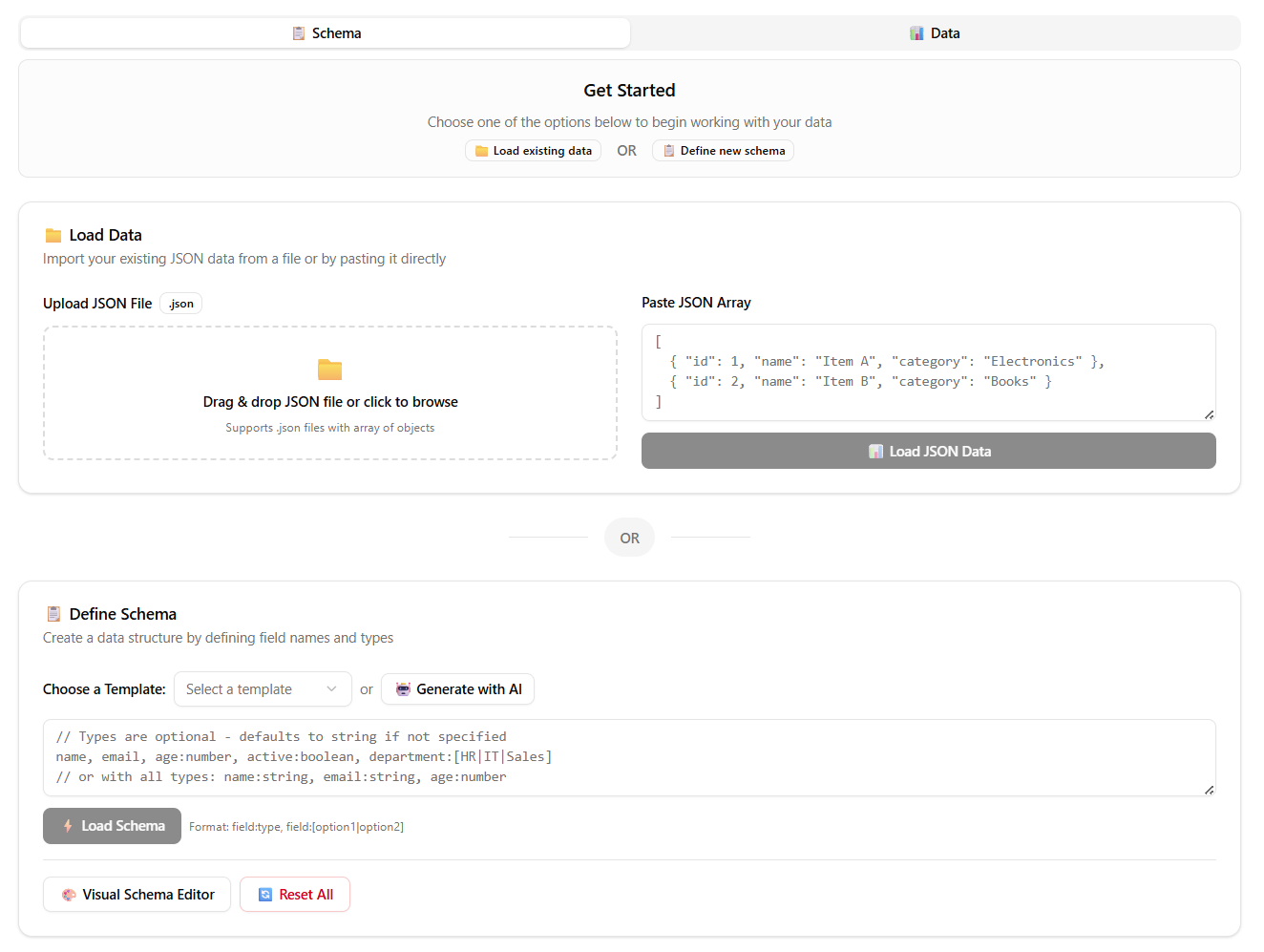Click the .json file type badge

[x=180, y=304]
